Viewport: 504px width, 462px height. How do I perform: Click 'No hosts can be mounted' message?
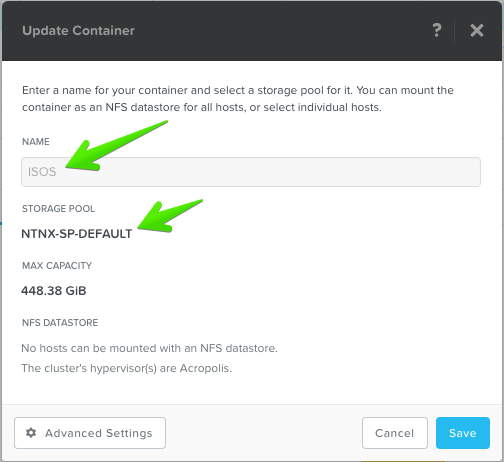coord(149,348)
